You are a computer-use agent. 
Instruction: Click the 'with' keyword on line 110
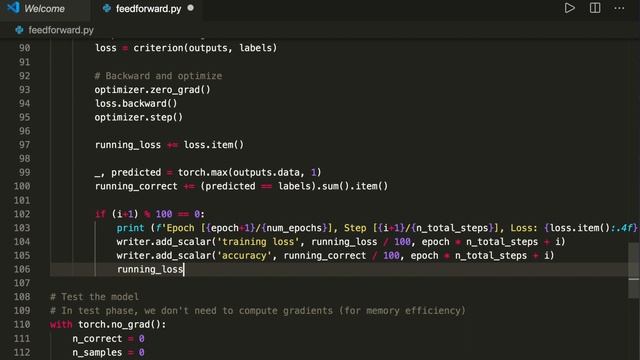(x=61, y=324)
